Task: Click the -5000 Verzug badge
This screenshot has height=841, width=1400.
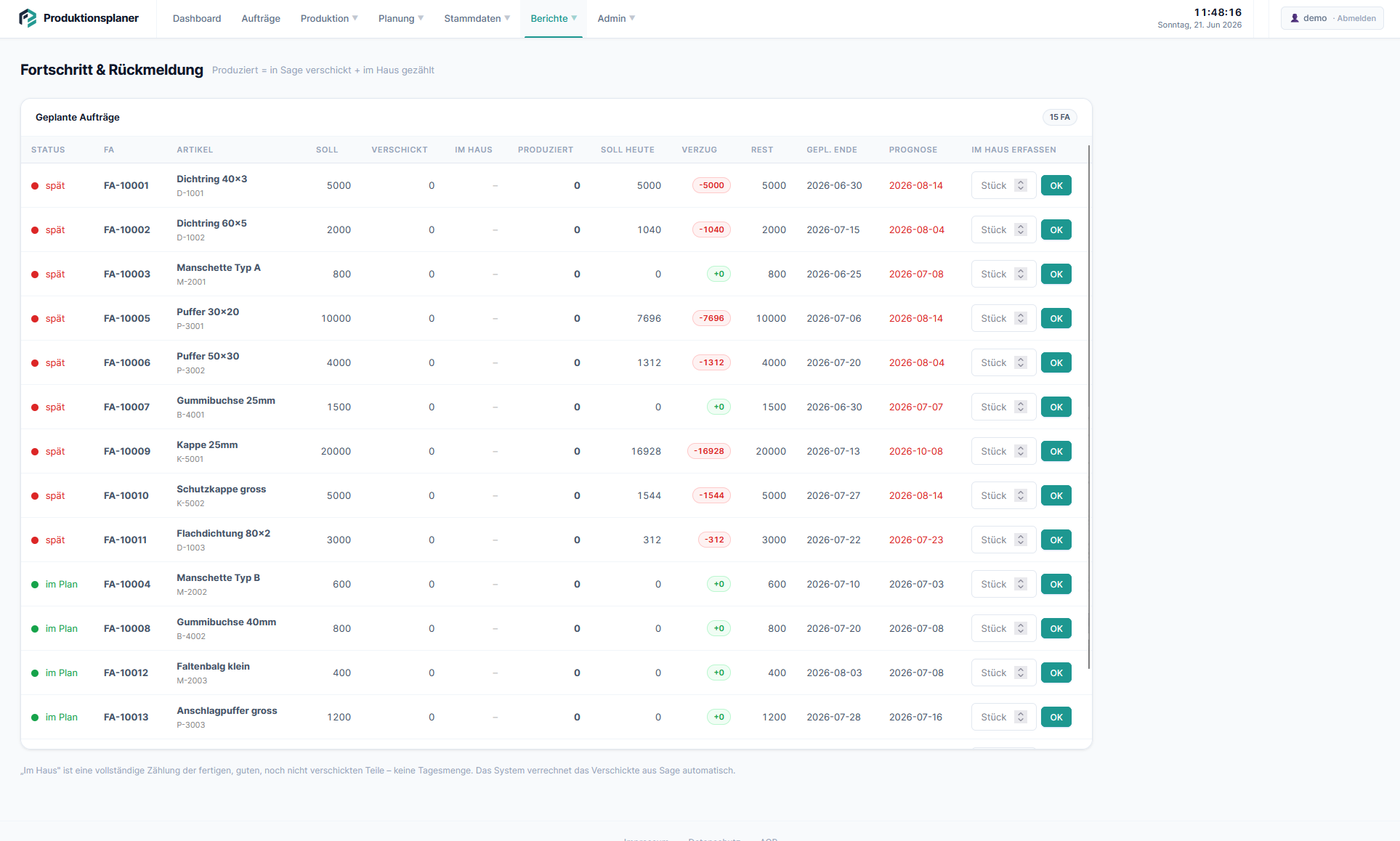Action: coord(711,185)
